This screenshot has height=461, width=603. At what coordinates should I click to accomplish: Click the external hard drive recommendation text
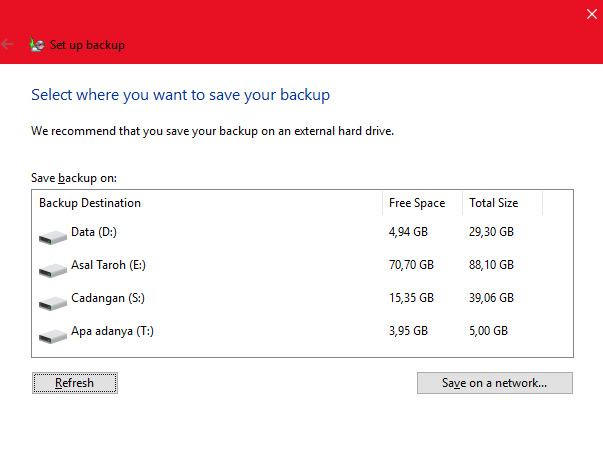coord(212,131)
